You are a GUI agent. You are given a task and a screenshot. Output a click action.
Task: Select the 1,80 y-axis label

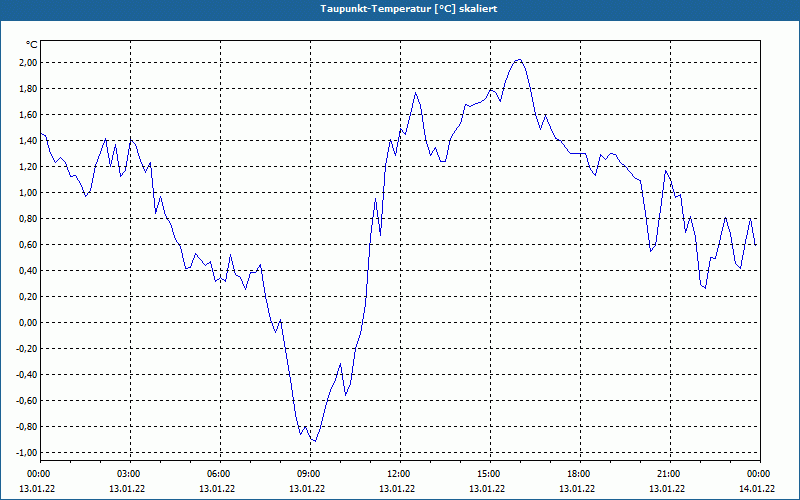(27, 89)
